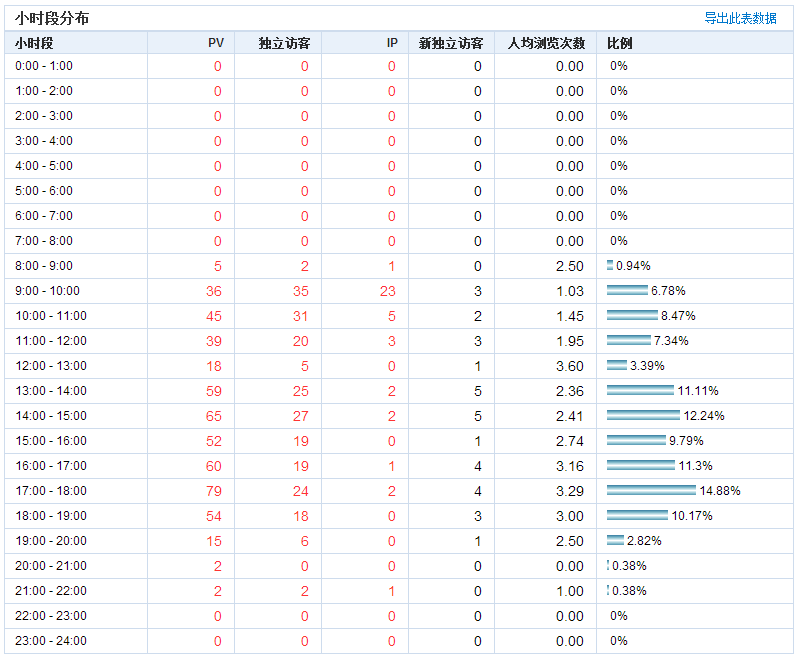Click the 导出此表数据 export link
Image resolution: width=799 pixels, height=660 pixels.
coord(740,18)
